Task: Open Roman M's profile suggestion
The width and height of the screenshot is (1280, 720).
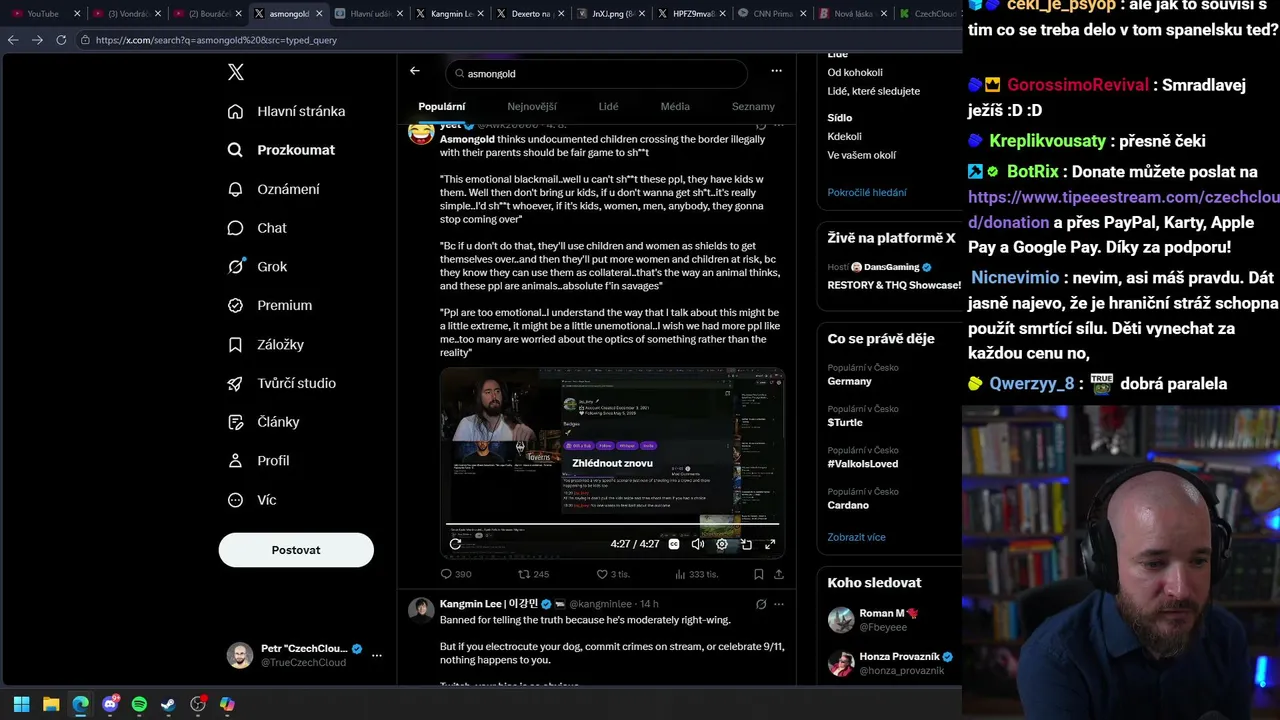Action: [889, 620]
